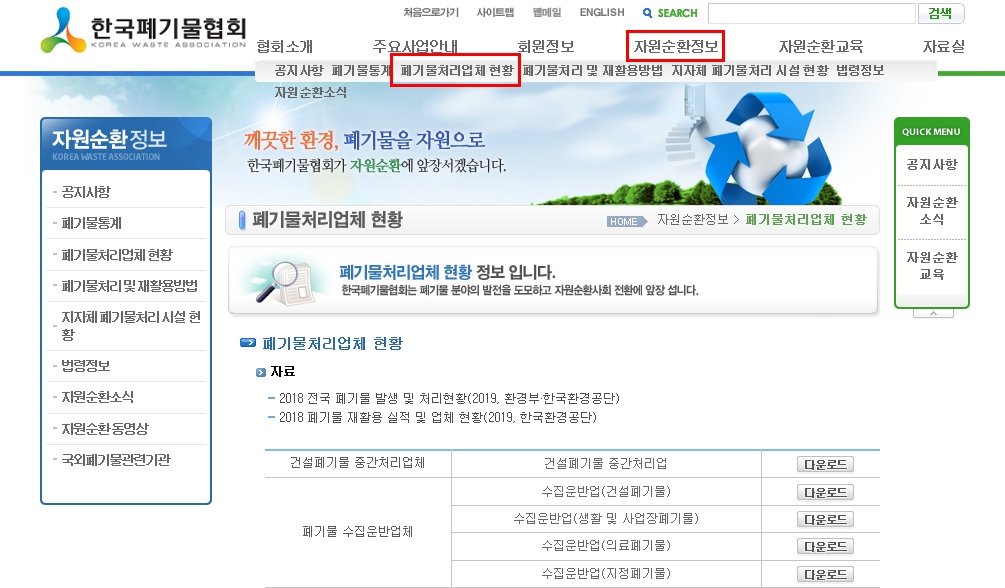Select 폐기물통계 in the submenu bar

click(x=361, y=70)
